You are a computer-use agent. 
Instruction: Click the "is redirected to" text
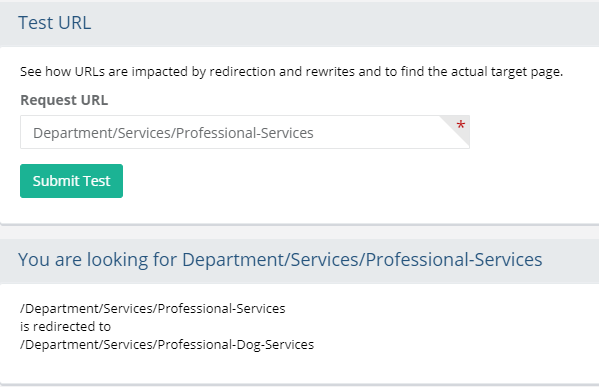(x=65, y=326)
